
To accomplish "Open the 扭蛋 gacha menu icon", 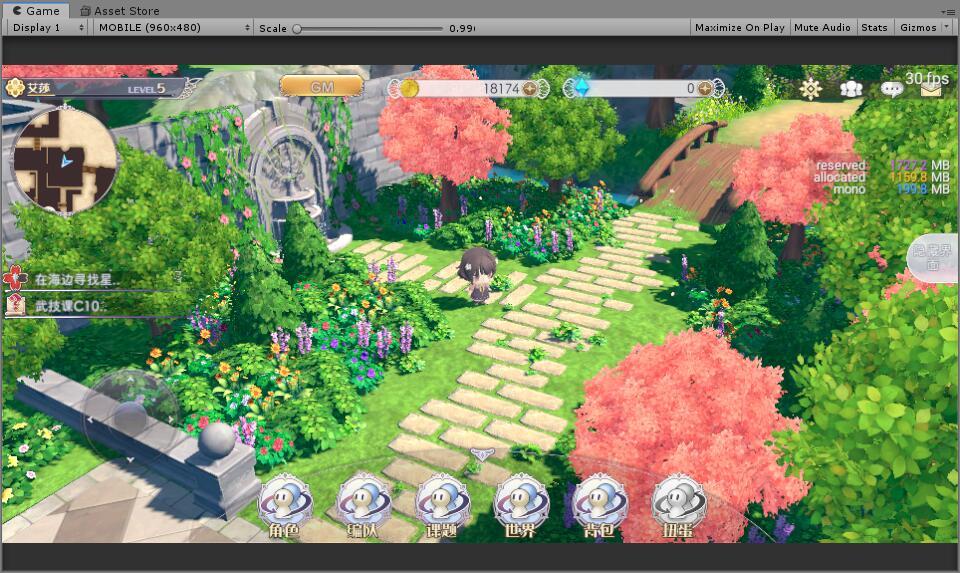I will (678, 507).
